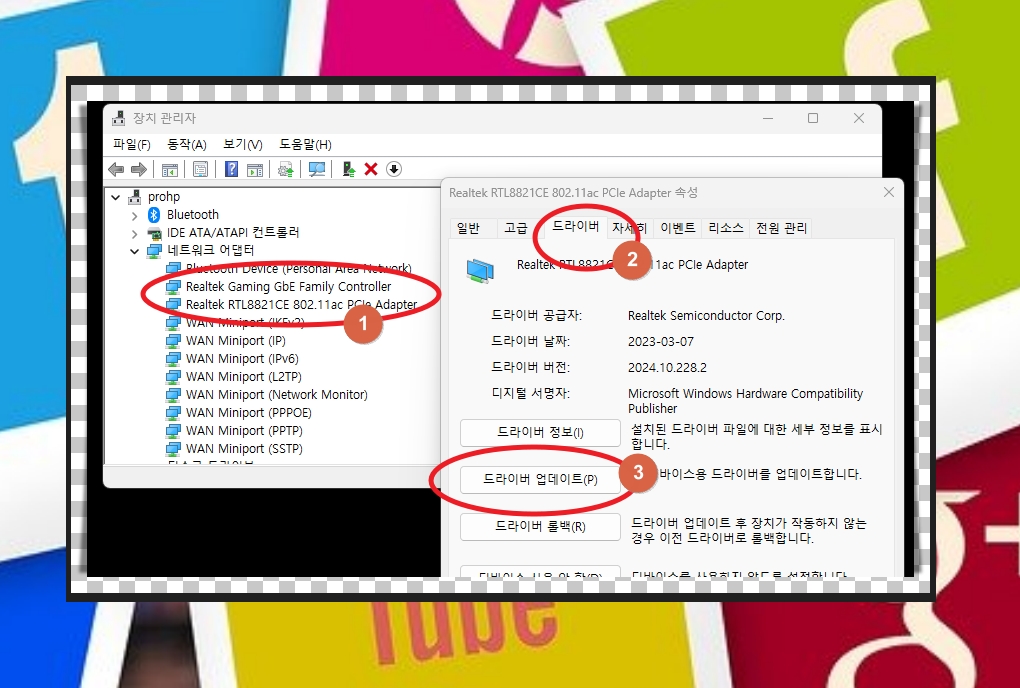Open the 보기(V) menu
The image size is (1020, 688).
(x=243, y=144)
